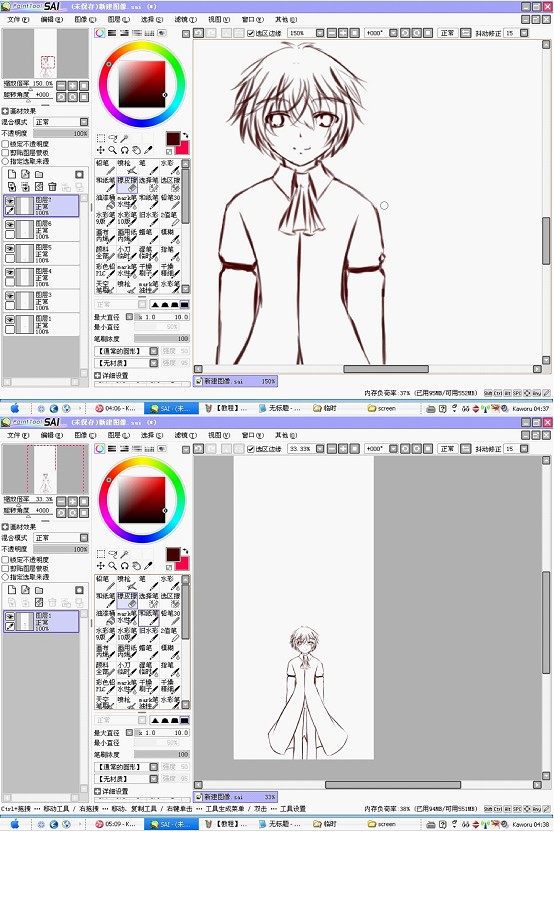Image resolution: width=554 pixels, height=915 pixels.
Task: Select the lasso tool in upper SAI window
Action: tap(113, 138)
